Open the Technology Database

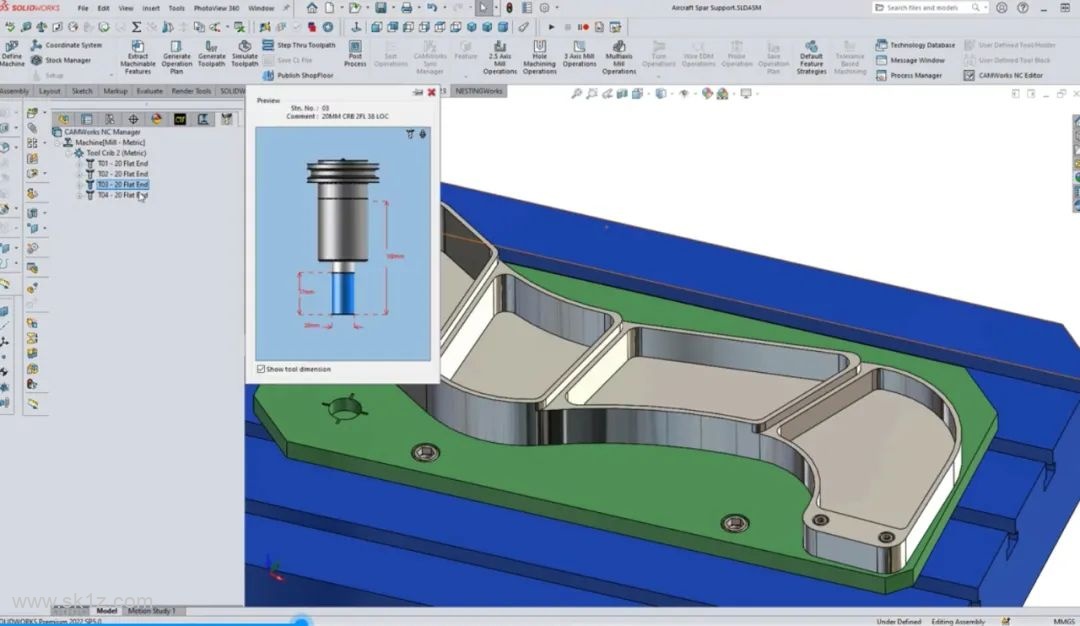click(x=915, y=45)
